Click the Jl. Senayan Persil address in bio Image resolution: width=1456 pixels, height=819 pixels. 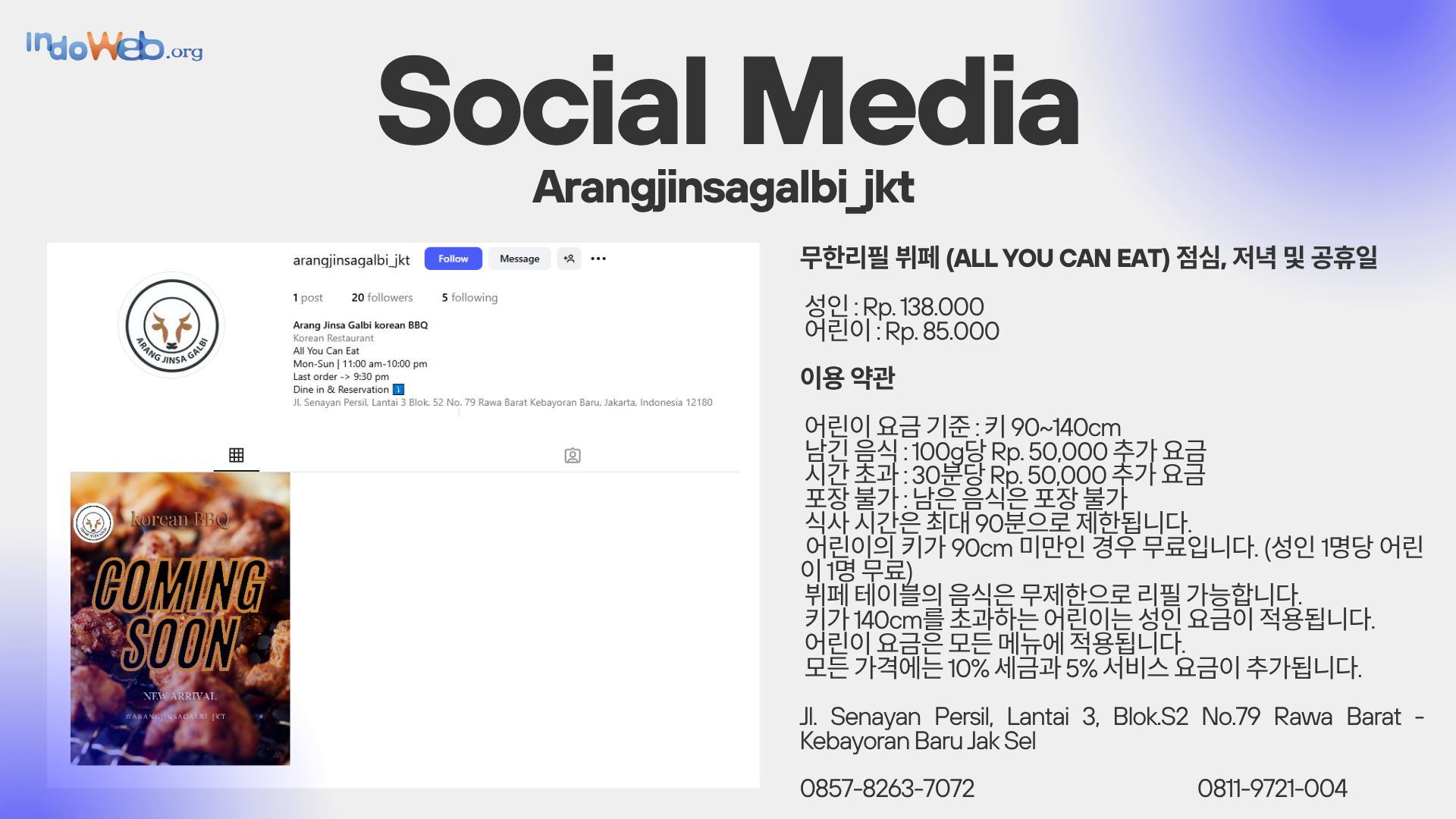[x=502, y=403]
